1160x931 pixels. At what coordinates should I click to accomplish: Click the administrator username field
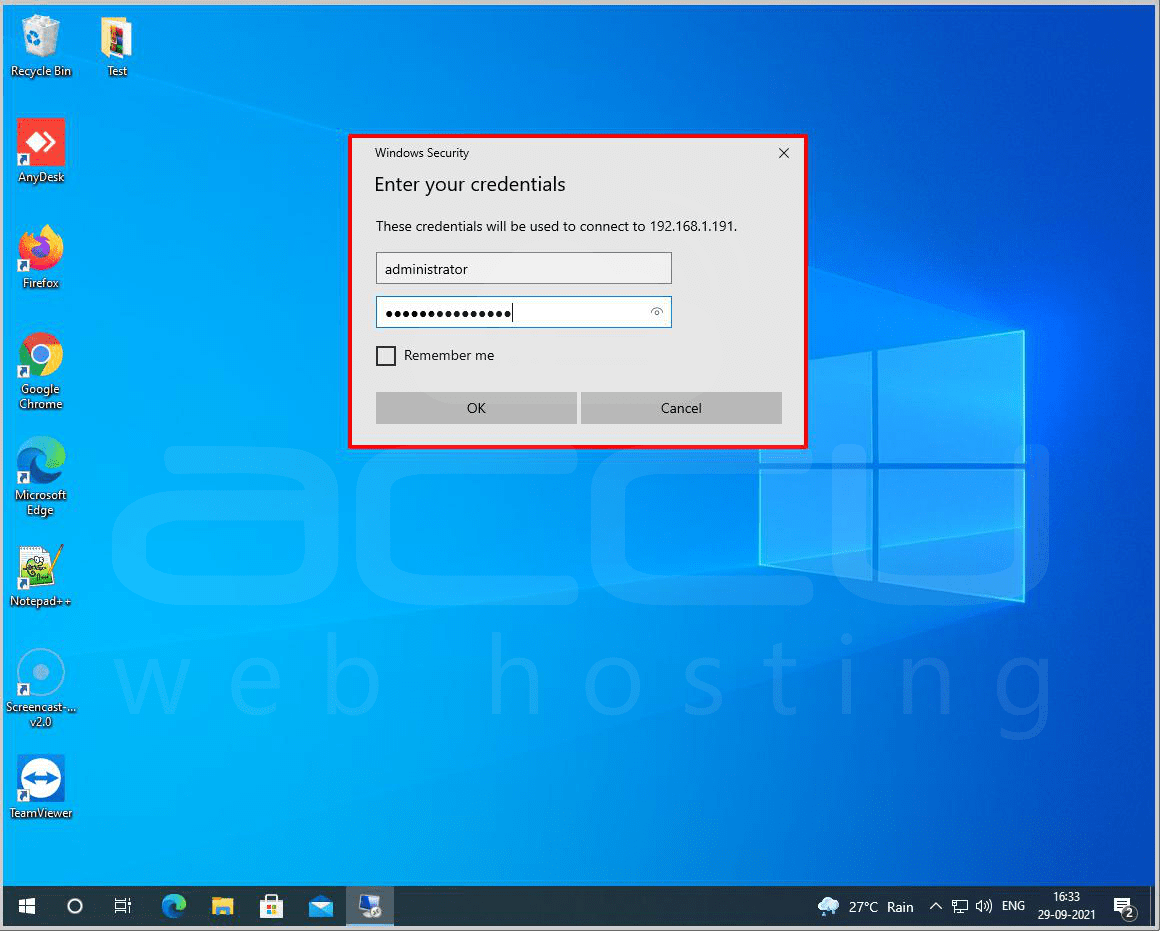(x=523, y=268)
